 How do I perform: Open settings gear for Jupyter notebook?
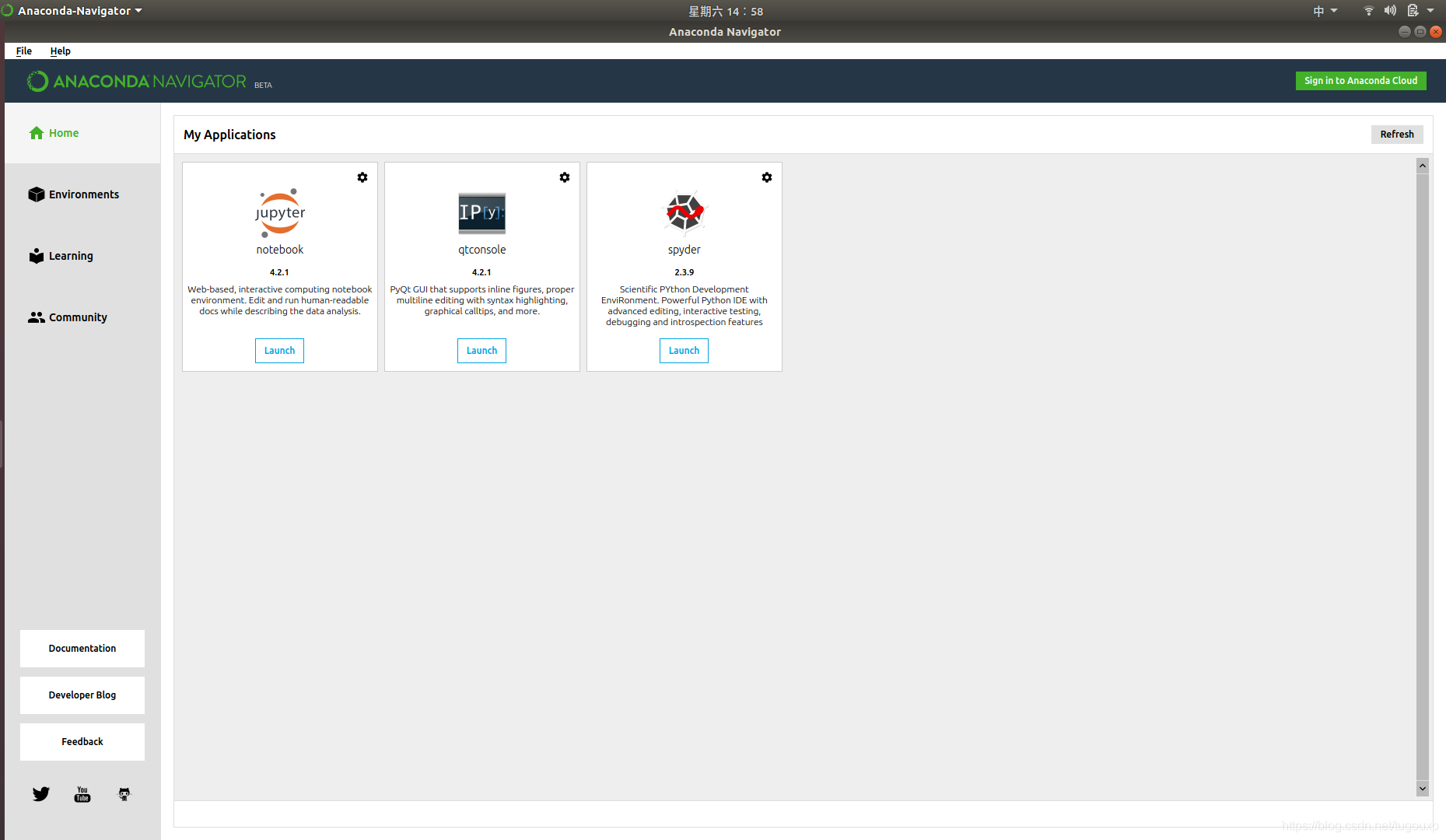[362, 177]
